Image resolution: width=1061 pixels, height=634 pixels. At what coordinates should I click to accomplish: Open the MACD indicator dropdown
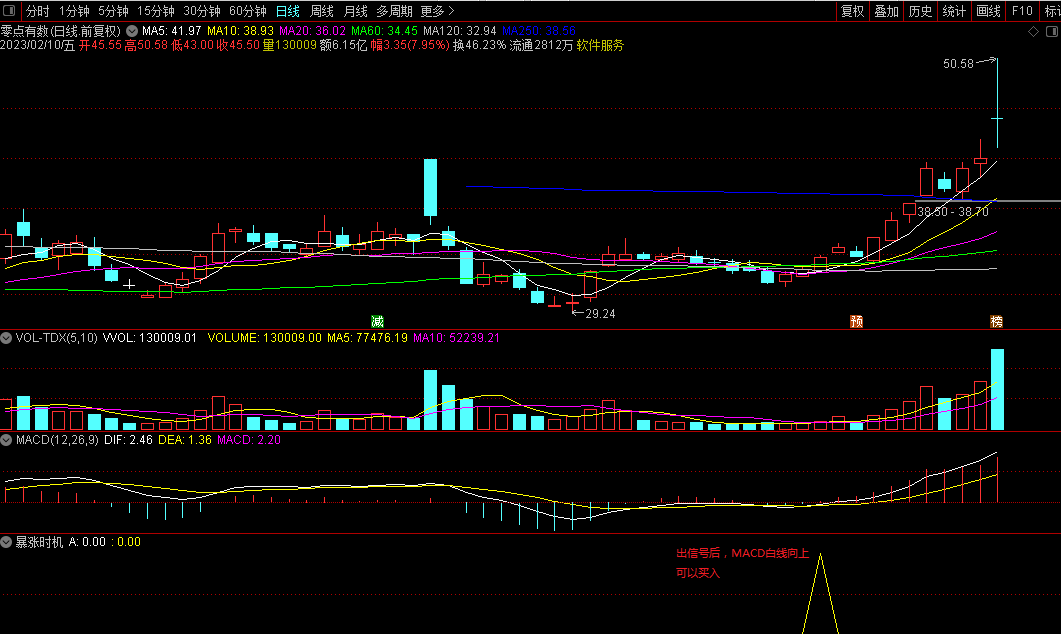click(x=6, y=440)
